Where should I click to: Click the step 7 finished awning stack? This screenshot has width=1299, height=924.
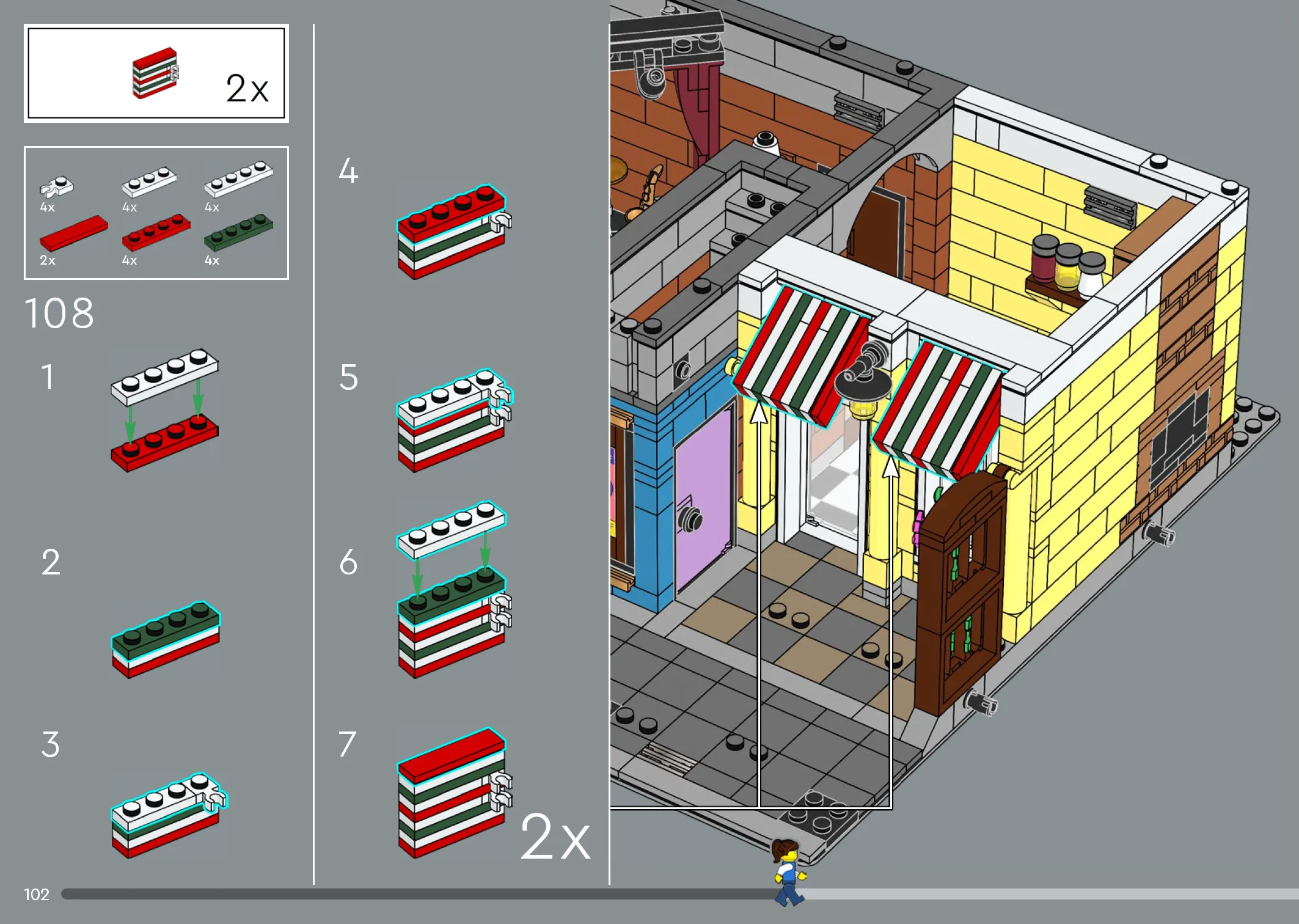click(454, 793)
